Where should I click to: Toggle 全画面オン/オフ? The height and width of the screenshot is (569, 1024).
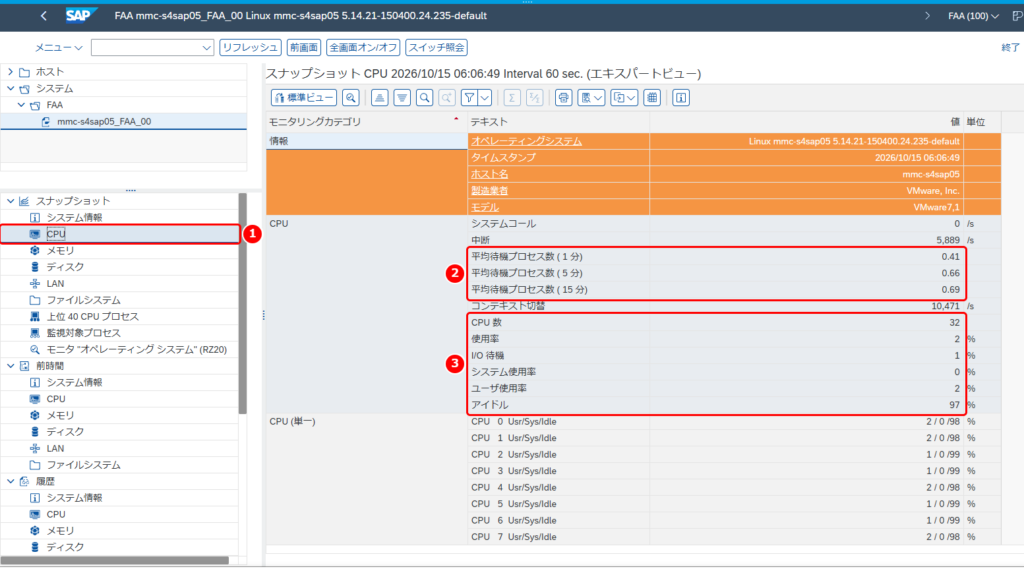click(x=363, y=48)
